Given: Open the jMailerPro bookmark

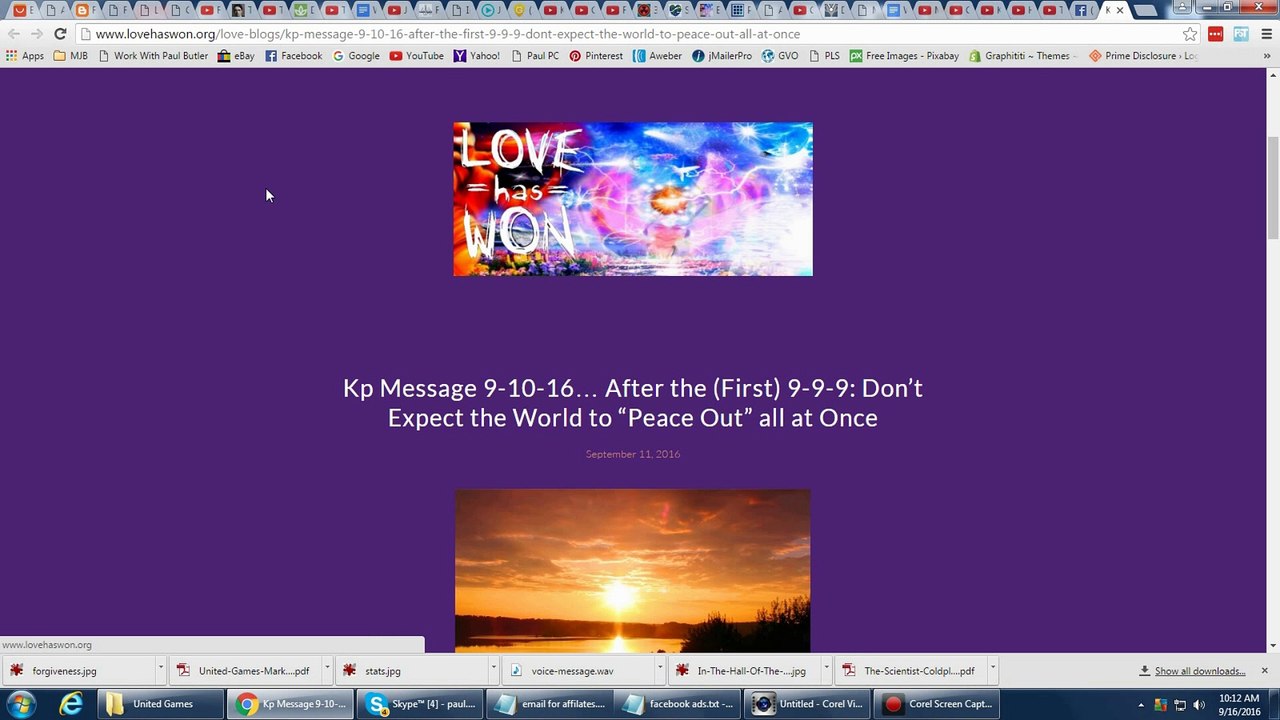Looking at the screenshot, I should pos(722,56).
